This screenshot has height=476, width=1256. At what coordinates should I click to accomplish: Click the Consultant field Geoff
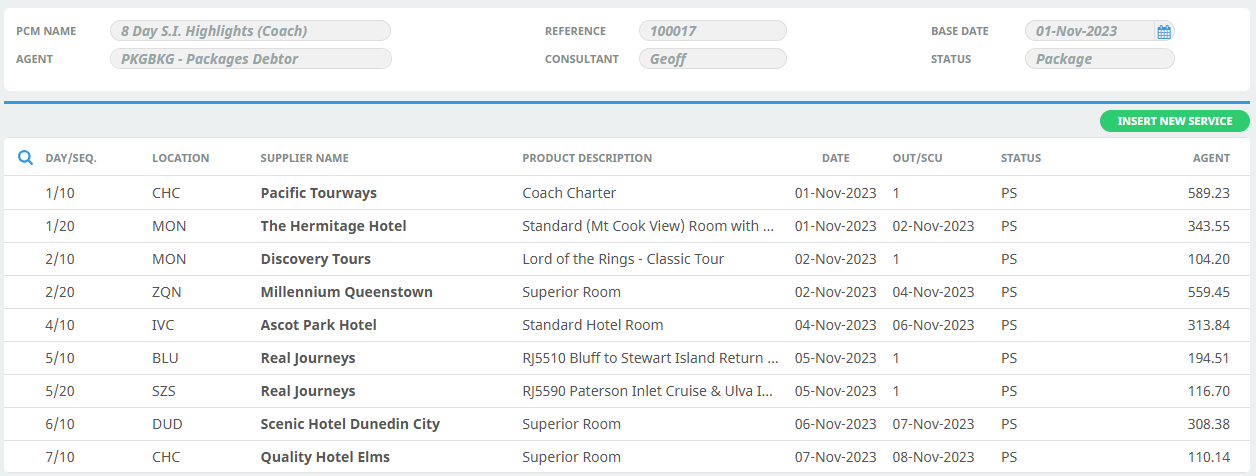point(713,59)
